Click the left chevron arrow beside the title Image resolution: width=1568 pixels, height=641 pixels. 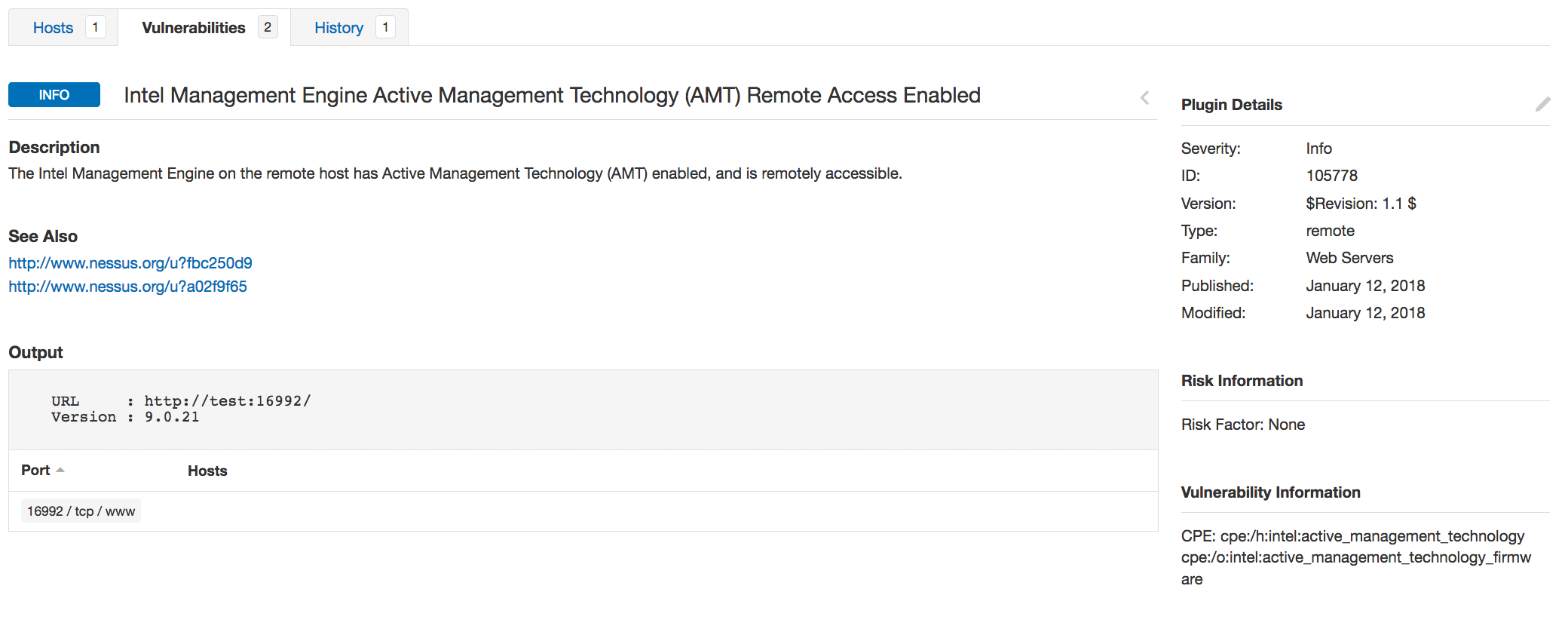point(1144,97)
